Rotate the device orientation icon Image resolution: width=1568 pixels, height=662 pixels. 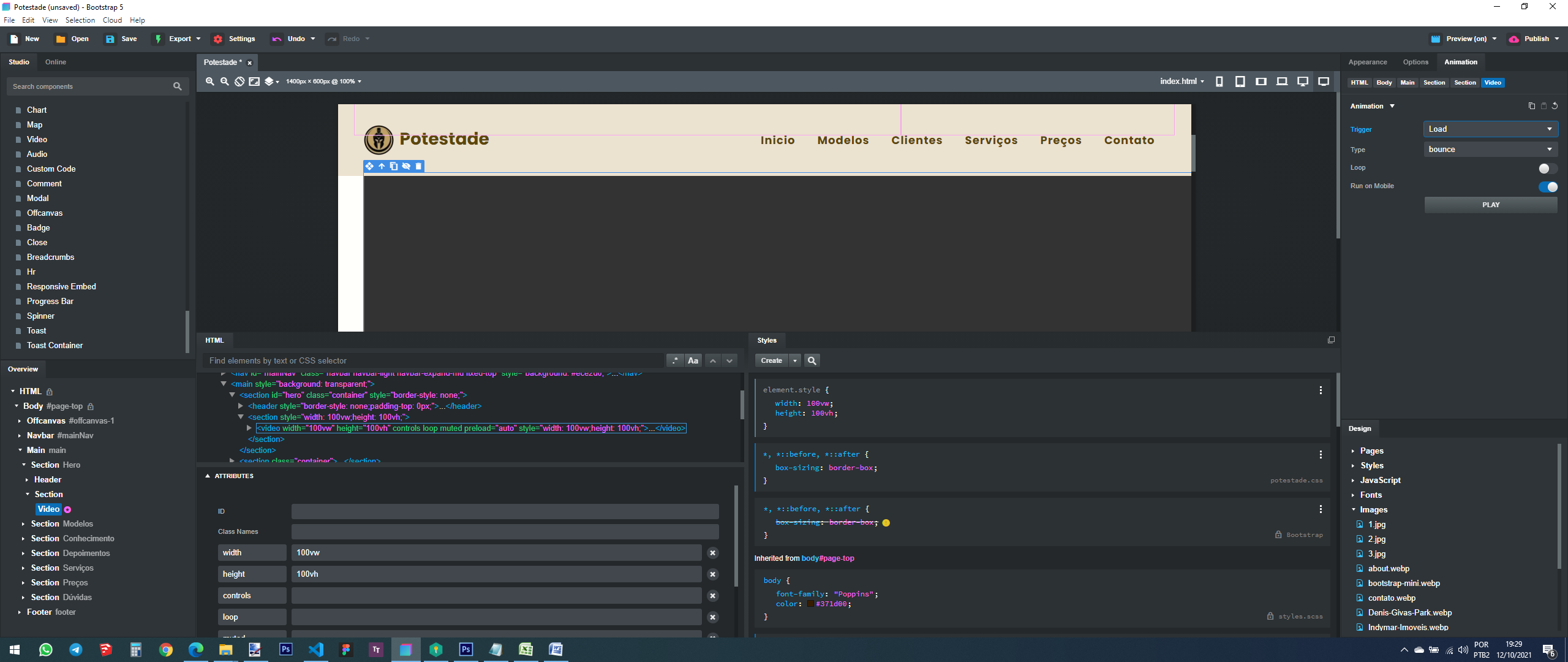(x=240, y=82)
